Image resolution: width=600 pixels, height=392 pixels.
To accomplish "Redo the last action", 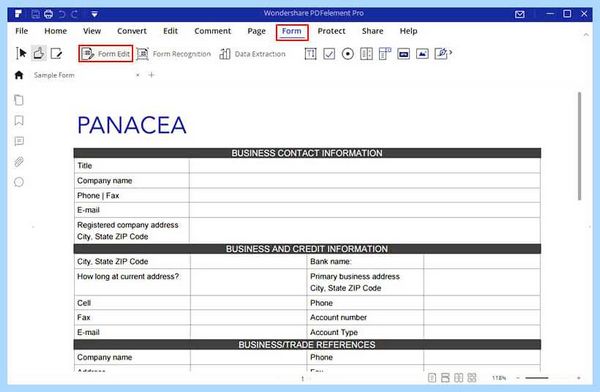I will (75, 15).
